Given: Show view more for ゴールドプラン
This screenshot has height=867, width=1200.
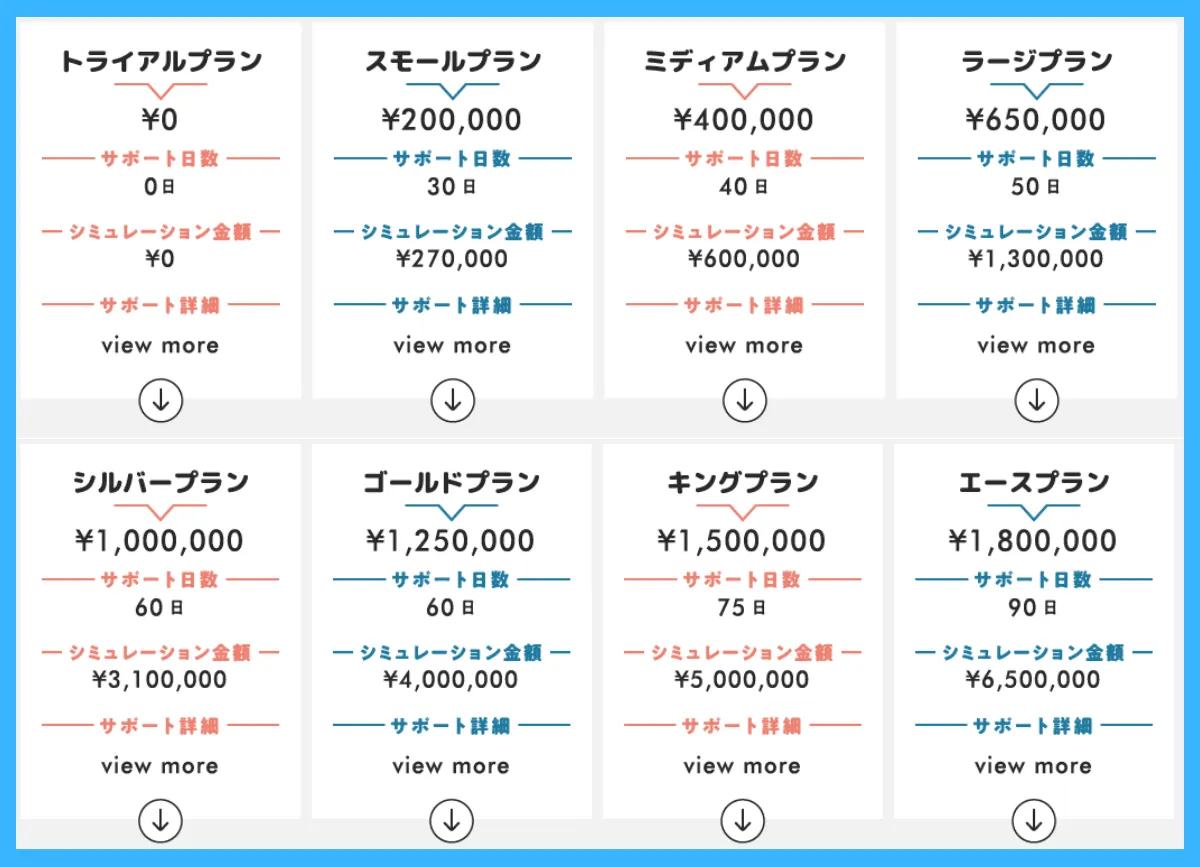Looking at the screenshot, I should 451,767.
